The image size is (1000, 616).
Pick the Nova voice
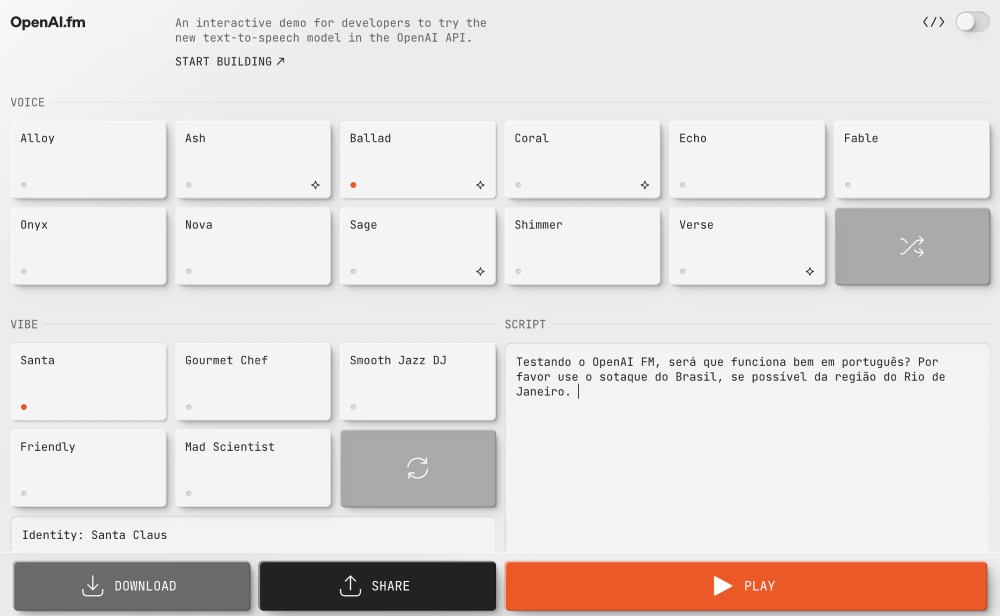pyautogui.click(x=253, y=246)
